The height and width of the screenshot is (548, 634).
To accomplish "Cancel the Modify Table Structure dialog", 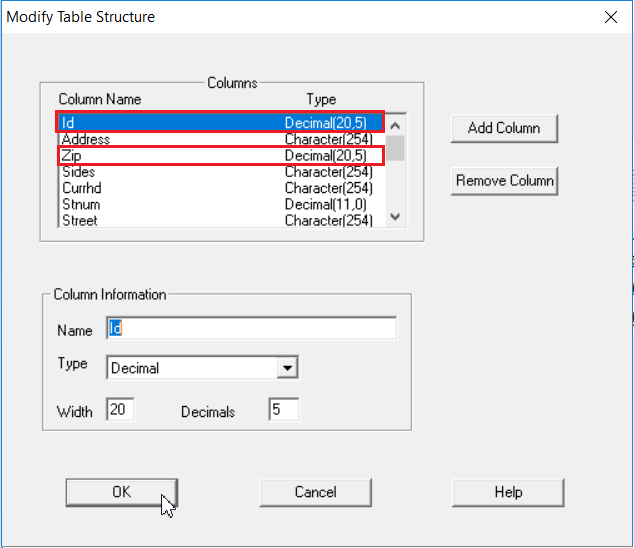I will point(315,492).
